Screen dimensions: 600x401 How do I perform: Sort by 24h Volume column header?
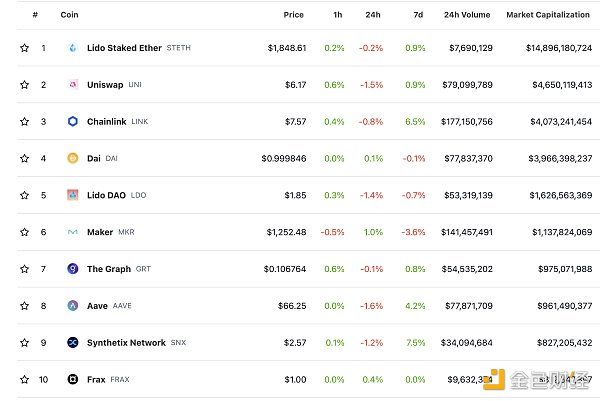466,15
